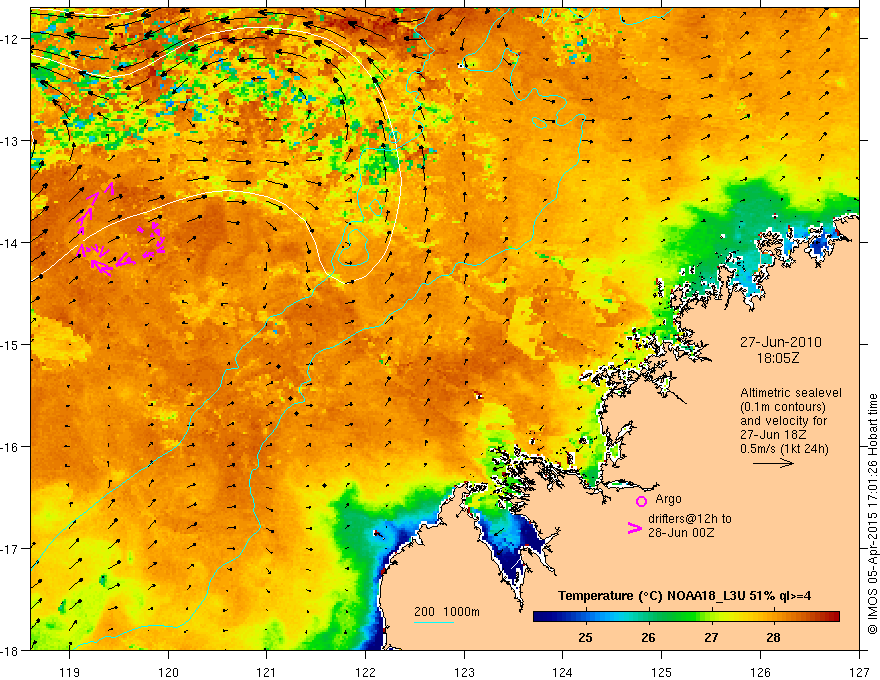Click the Temperature NOAA18_L3U colorbar title

[x=684, y=596]
